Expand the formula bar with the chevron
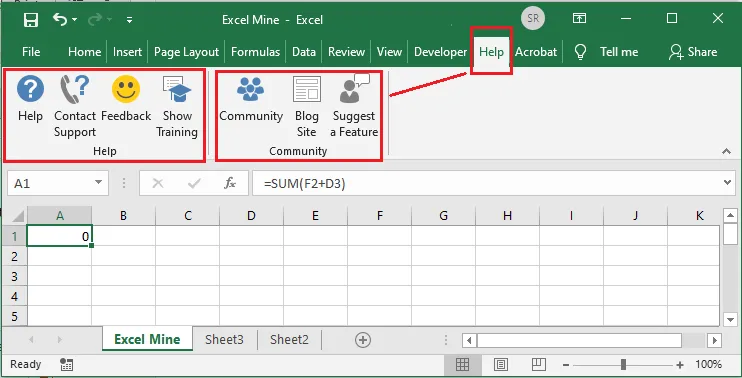 (x=728, y=183)
